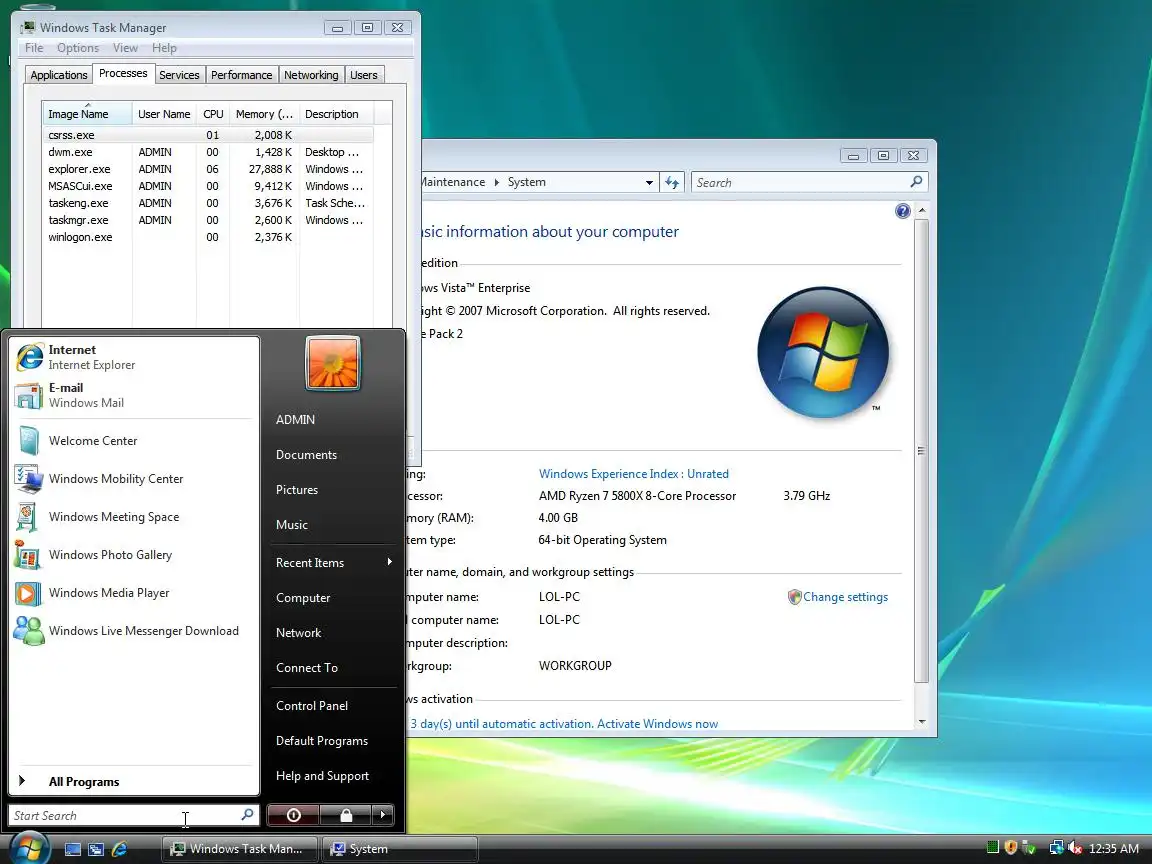
Task: Expand shutdown options arrow in Start menu
Action: (x=383, y=815)
